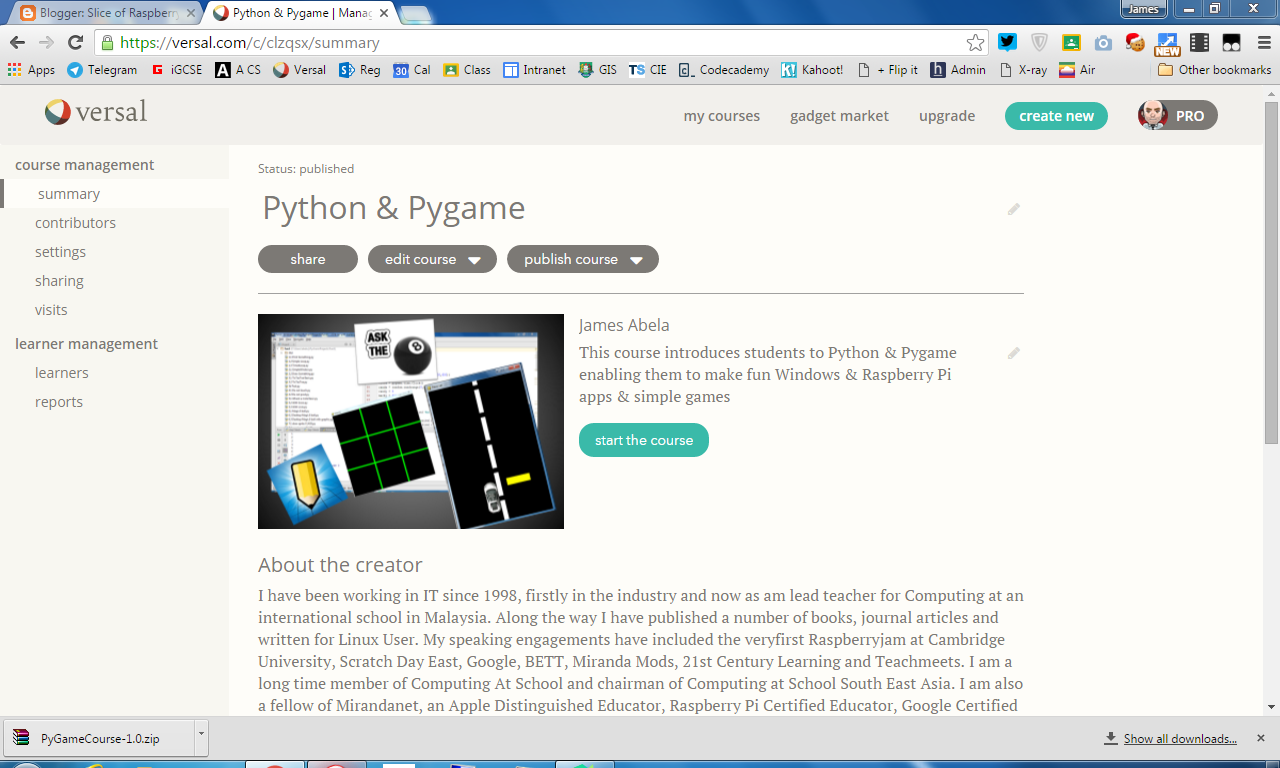Open the gadget market page
Image resolution: width=1280 pixels, height=768 pixels.
pos(839,116)
